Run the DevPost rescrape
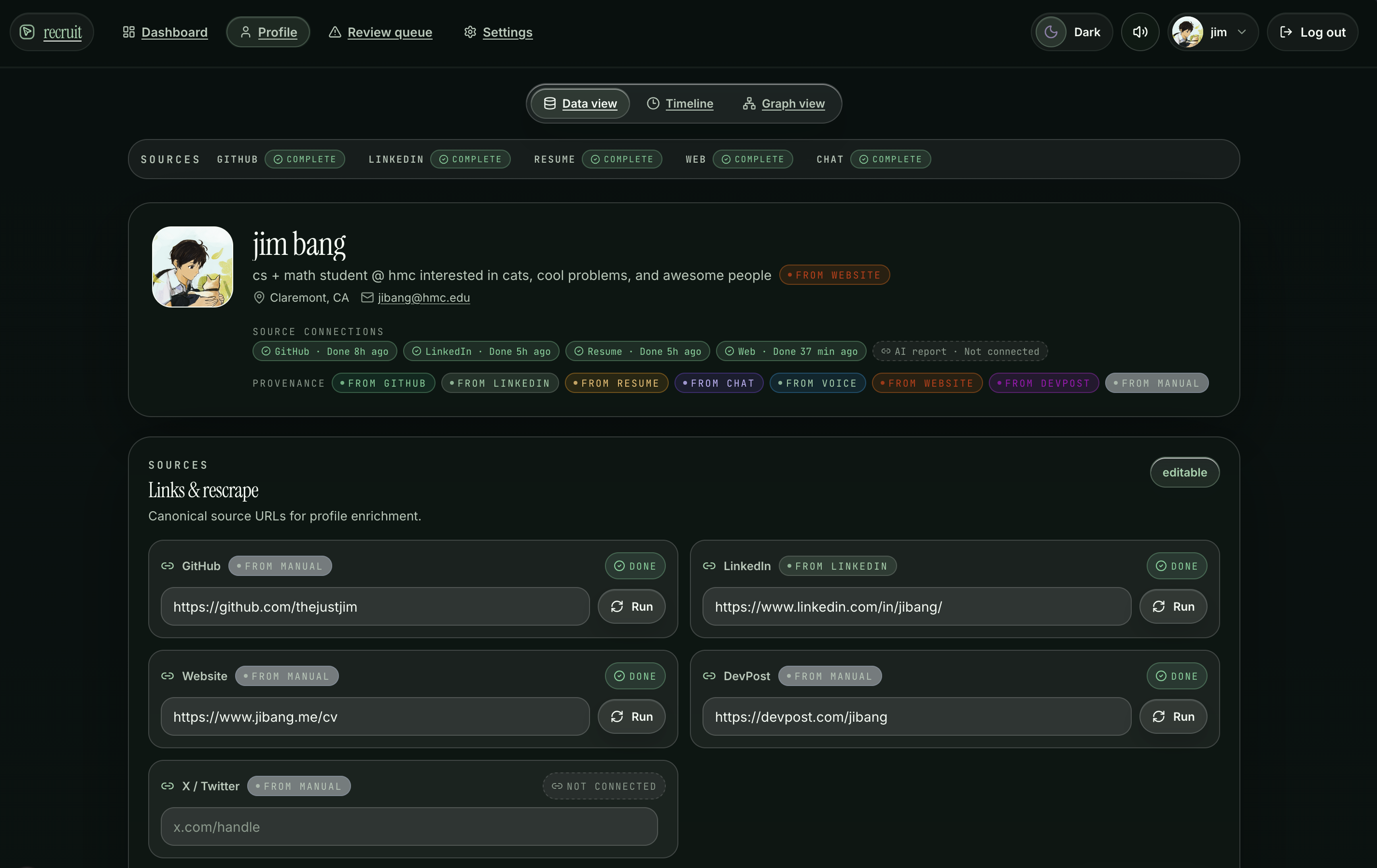 click(1173, 716)
